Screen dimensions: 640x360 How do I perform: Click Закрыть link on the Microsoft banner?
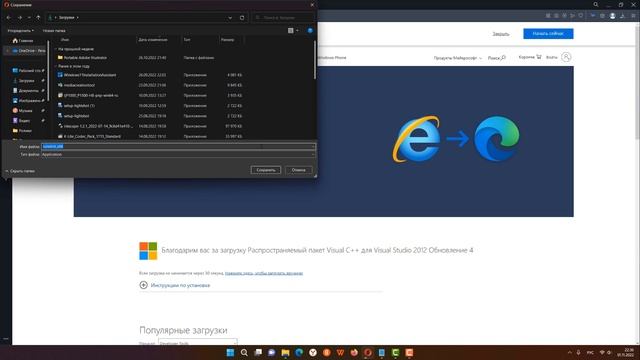[x=500, y=34]
